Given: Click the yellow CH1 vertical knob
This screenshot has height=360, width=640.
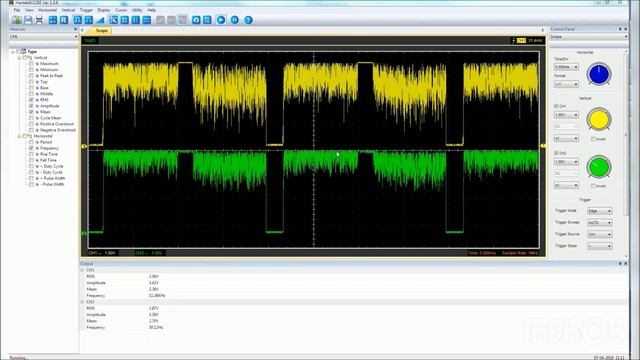Looking at the screenshot, I should coord(599,120).
